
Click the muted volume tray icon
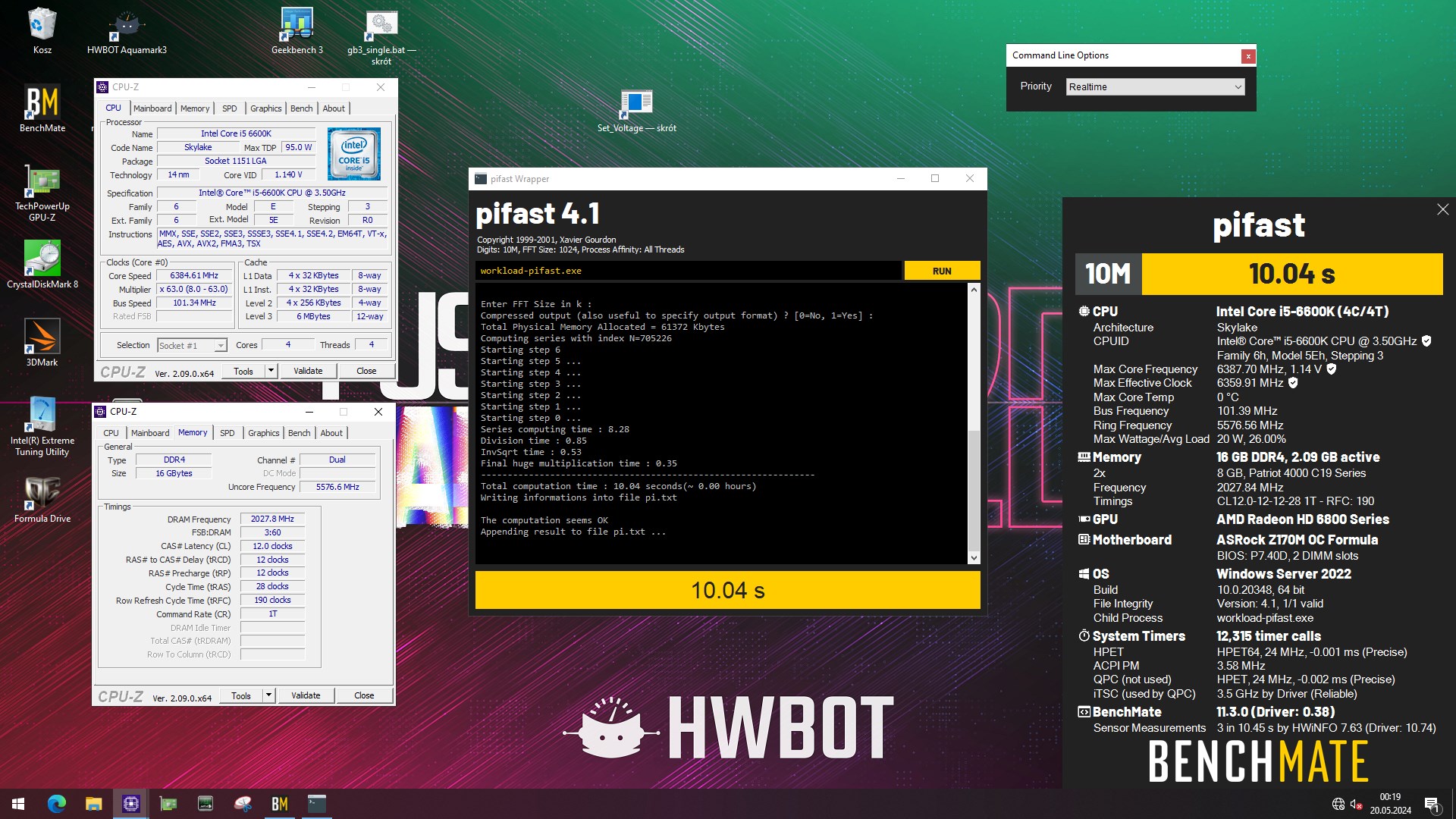1357,804
